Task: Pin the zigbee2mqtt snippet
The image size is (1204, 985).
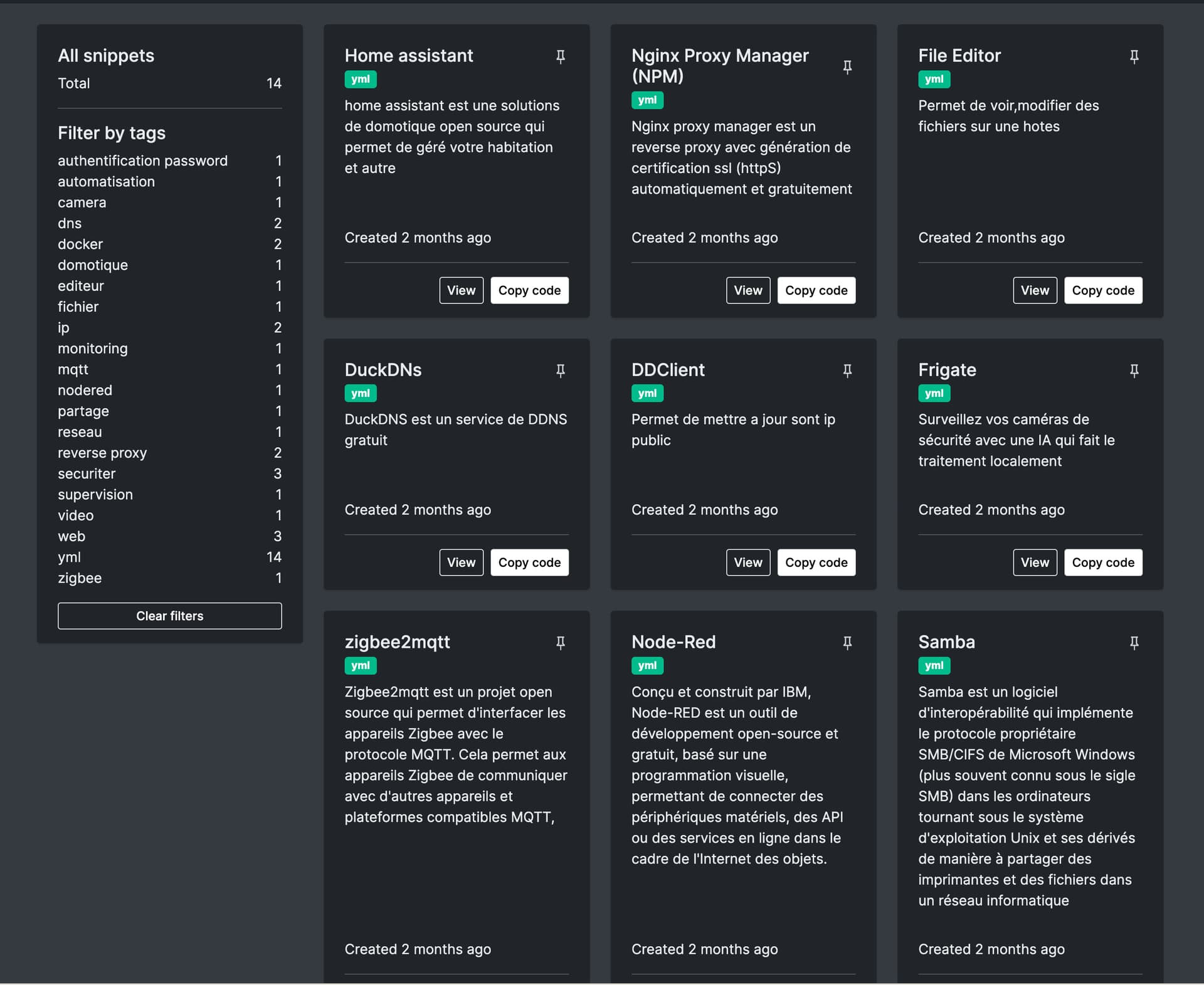Action: point(561,643)
